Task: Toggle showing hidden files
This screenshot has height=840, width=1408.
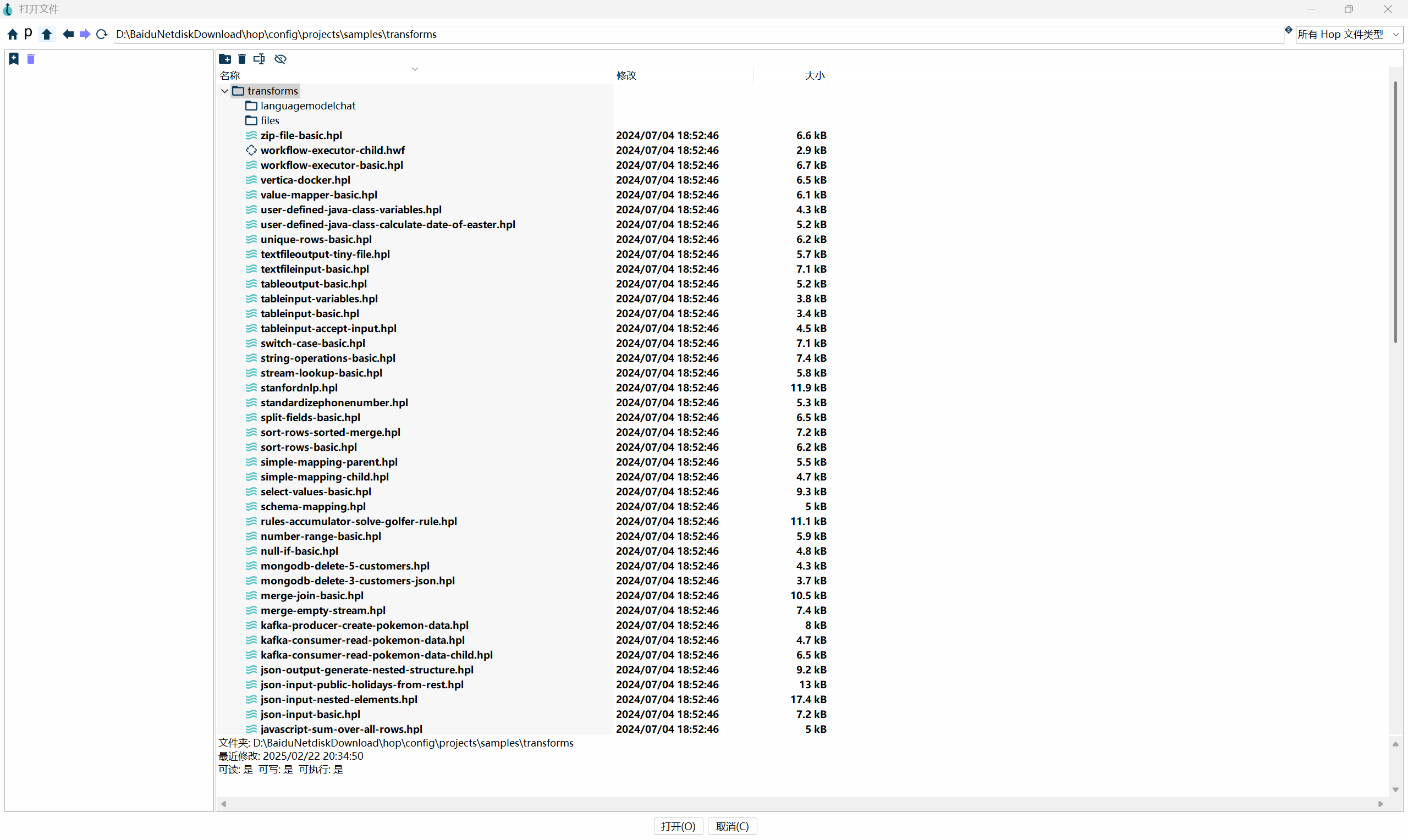Action: [x=280, y=59]
